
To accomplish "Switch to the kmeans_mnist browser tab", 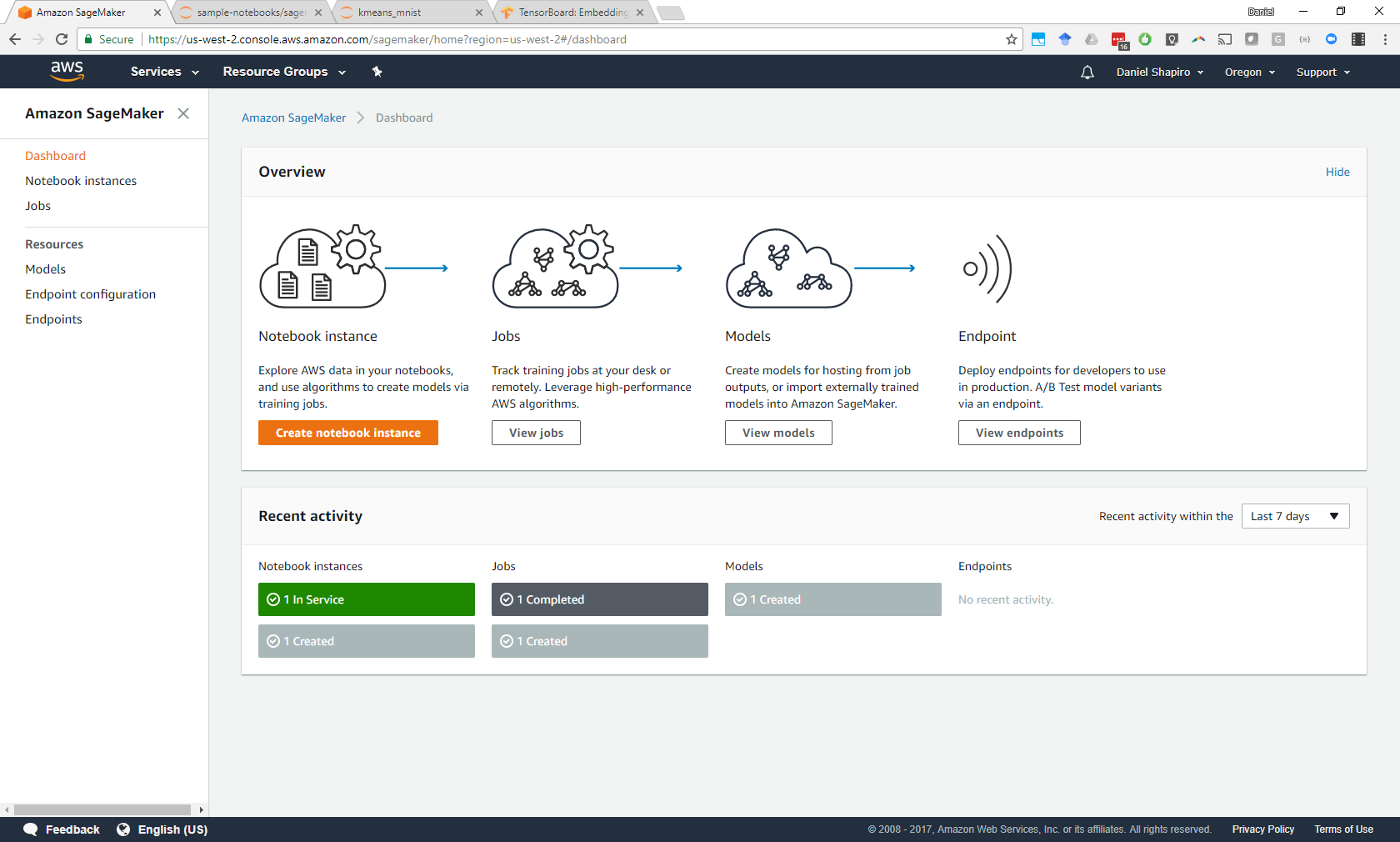I will [x=412, y=13].
